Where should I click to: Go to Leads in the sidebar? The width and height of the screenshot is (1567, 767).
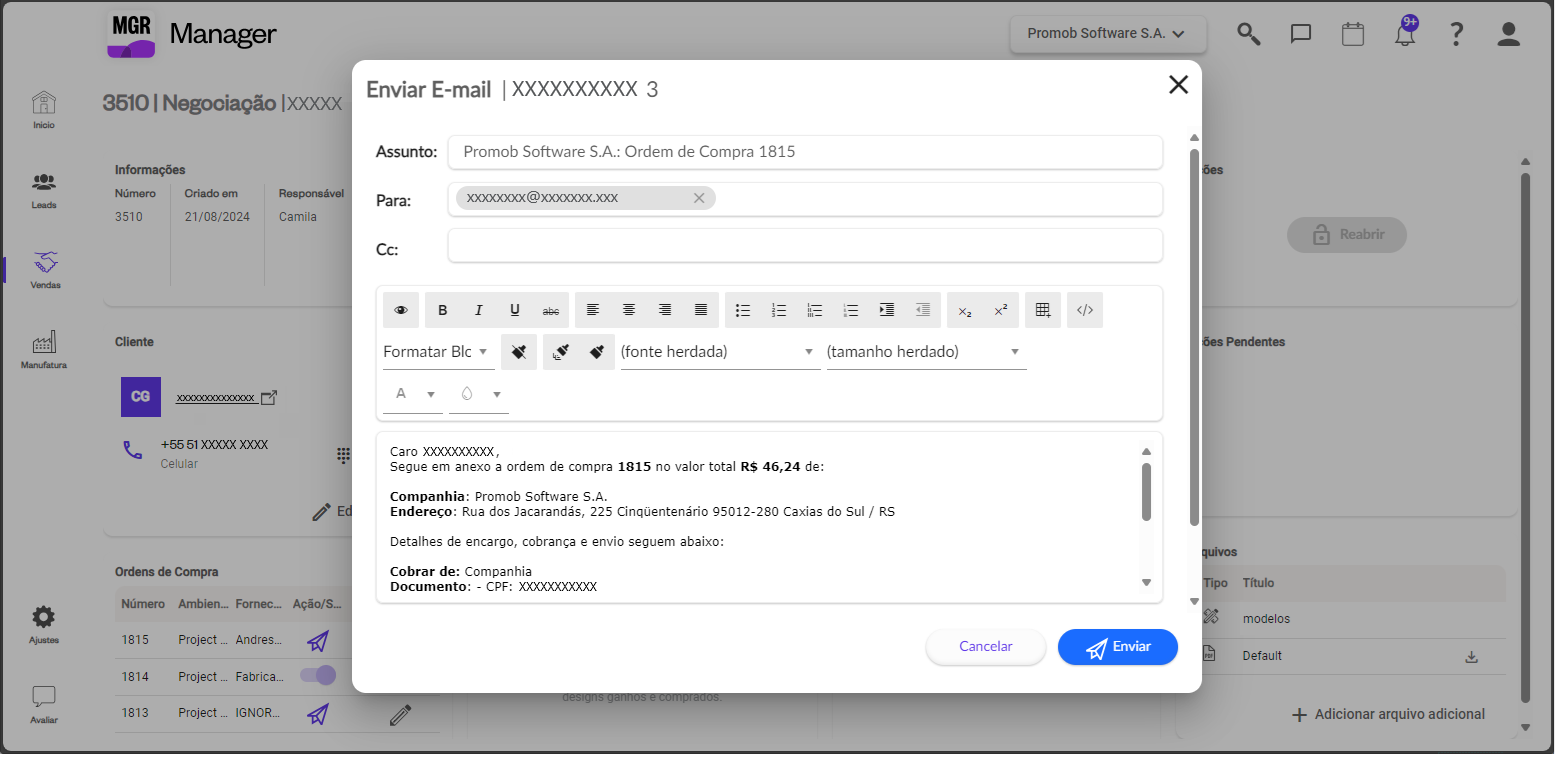click(x=44, y=190)
